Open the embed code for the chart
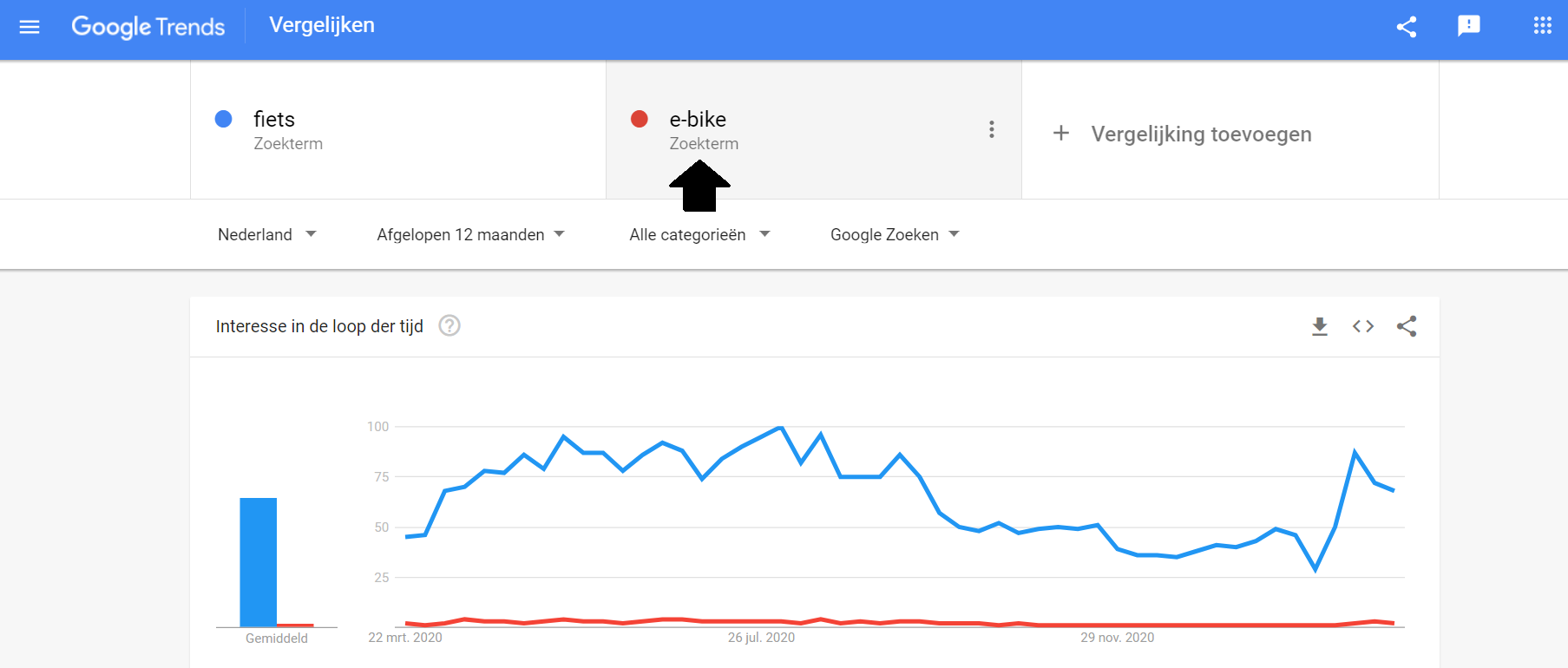1568x668 pixels. (1363, 326)
